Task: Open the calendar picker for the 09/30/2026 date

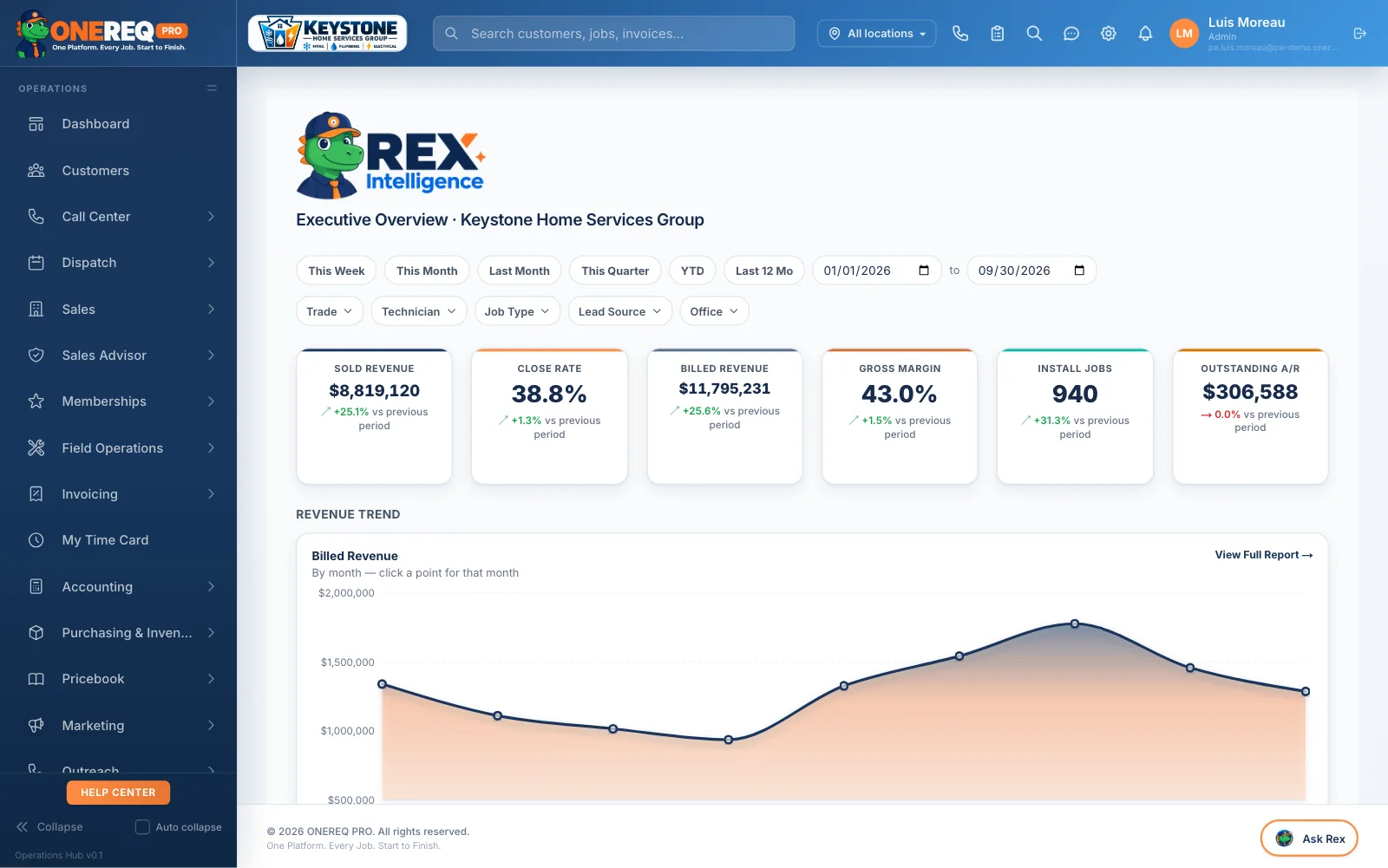Action: coord(1079,271)
